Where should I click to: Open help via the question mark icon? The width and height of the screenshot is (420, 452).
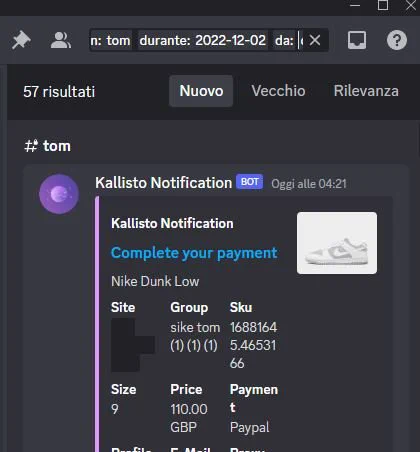click(x=397, y=40)
